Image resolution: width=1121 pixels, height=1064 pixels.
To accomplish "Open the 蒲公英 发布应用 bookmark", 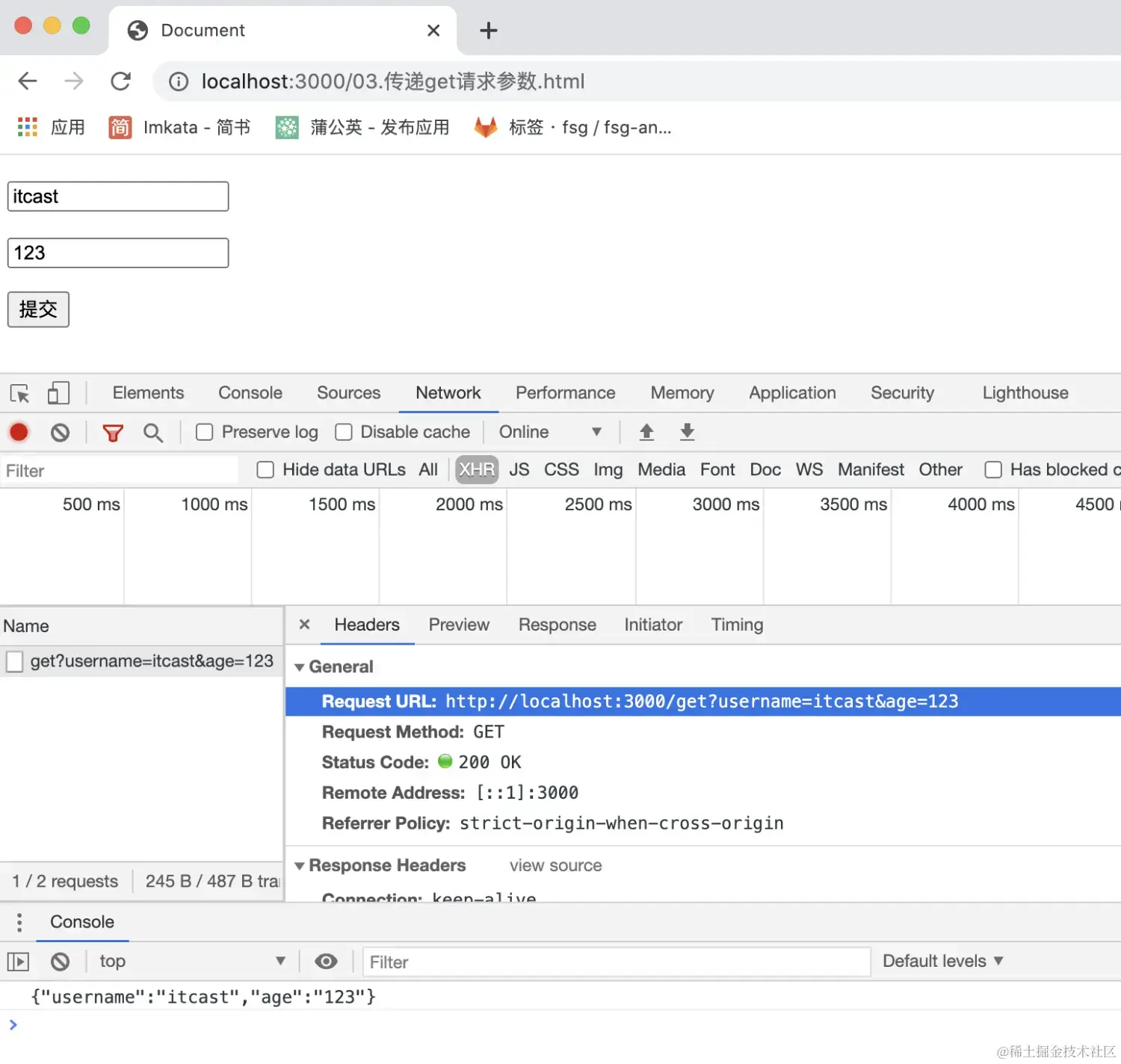I will 362,128.
